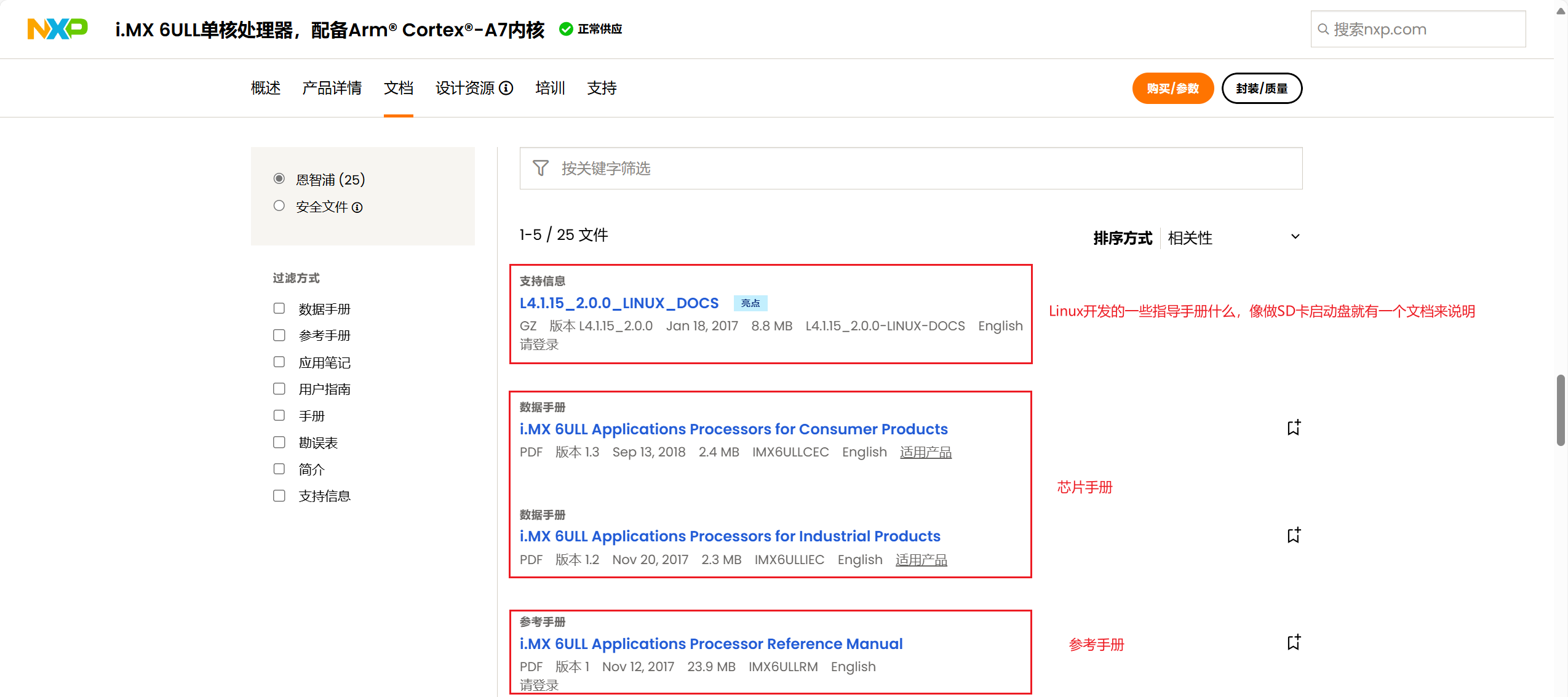The image size is (1568, 697).
Task: Click info icon beside 安全文件
Action: [x=357, y=207]
